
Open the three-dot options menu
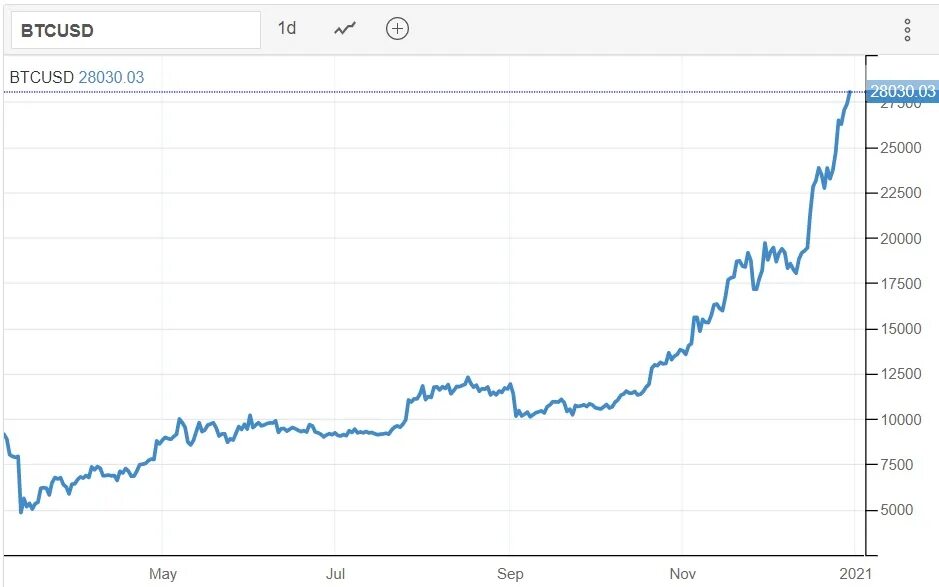[x=907, y=30]
